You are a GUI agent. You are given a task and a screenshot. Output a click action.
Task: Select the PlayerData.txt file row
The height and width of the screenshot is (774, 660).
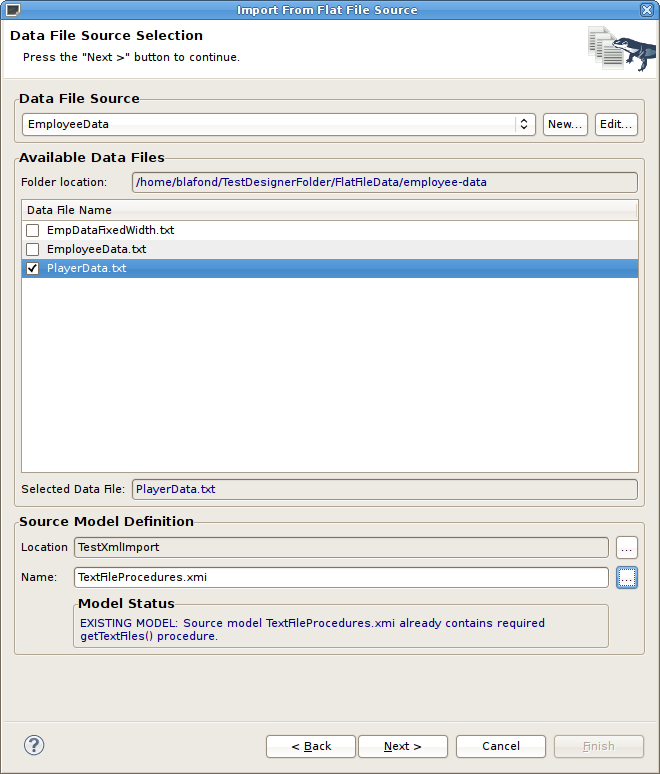coord(330,269)
